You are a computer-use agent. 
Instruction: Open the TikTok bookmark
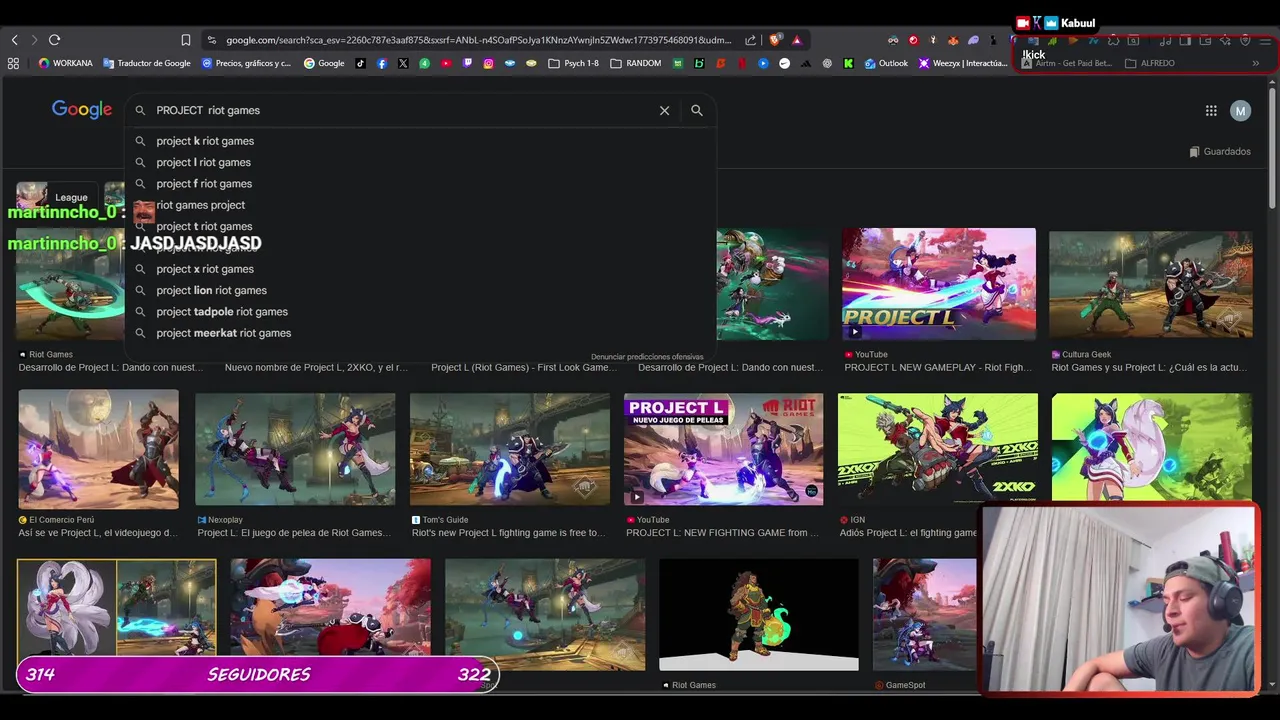(x=360, y=63)
